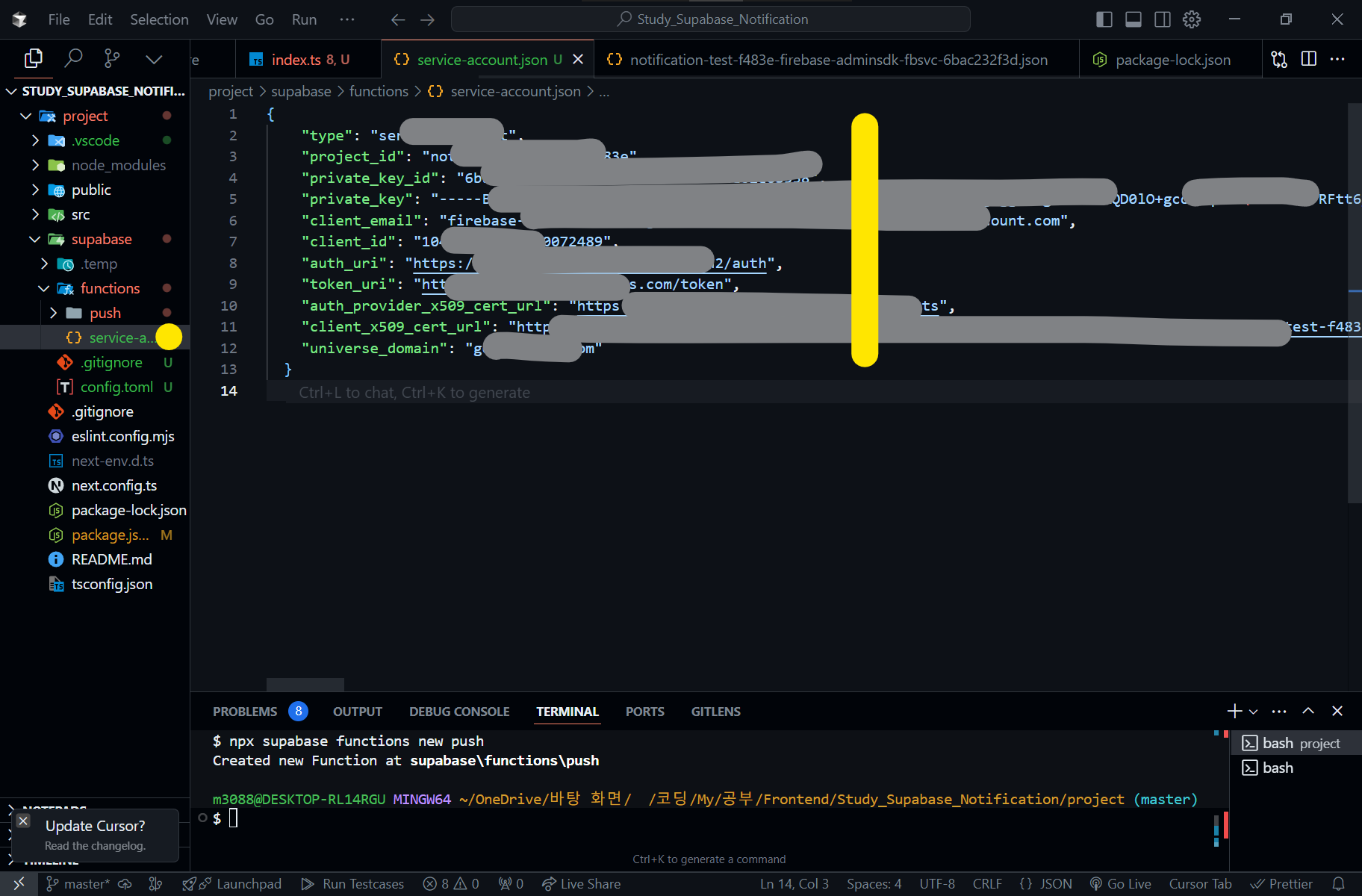The image size is (1362, 896).
Task: Maximize the panel with the up chevron
Action: pos(1308,711)
